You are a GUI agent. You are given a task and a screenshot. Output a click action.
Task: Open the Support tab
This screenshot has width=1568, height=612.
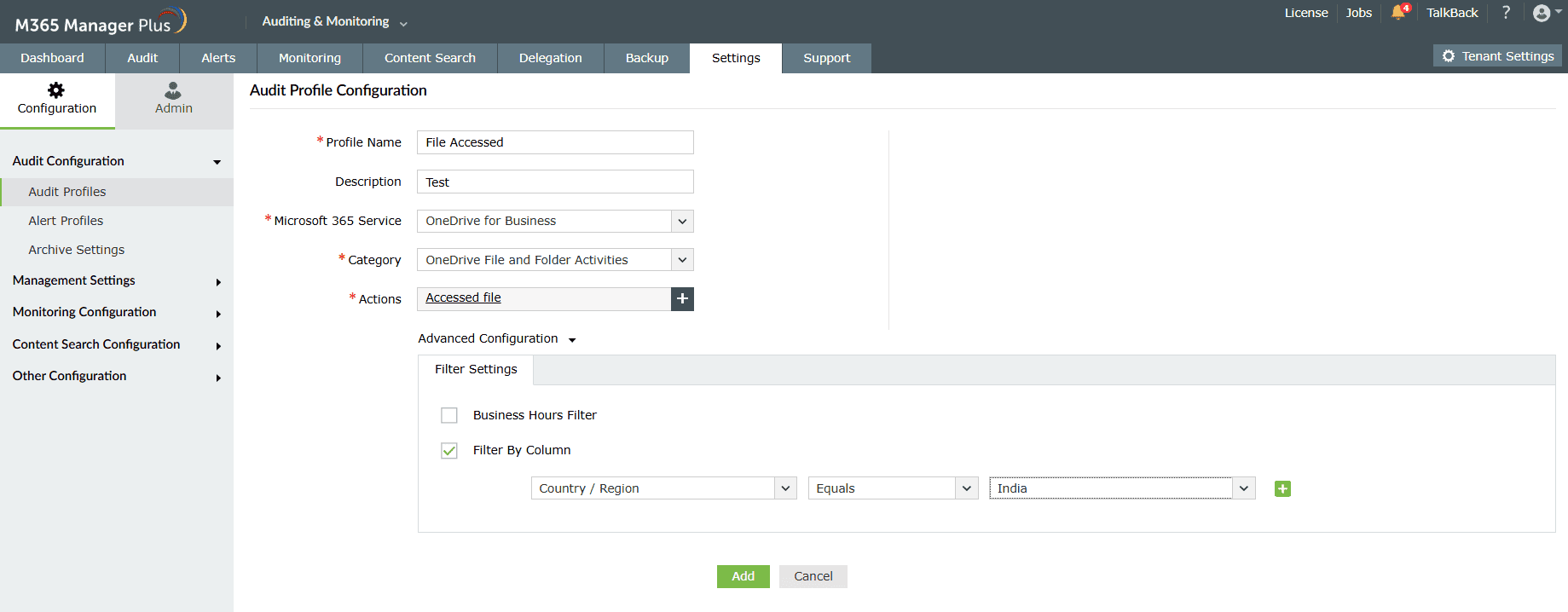click(827, 58)
